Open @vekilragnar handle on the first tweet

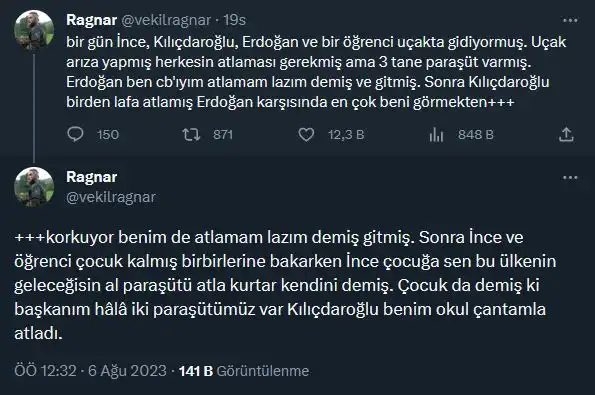pos(166,20)
